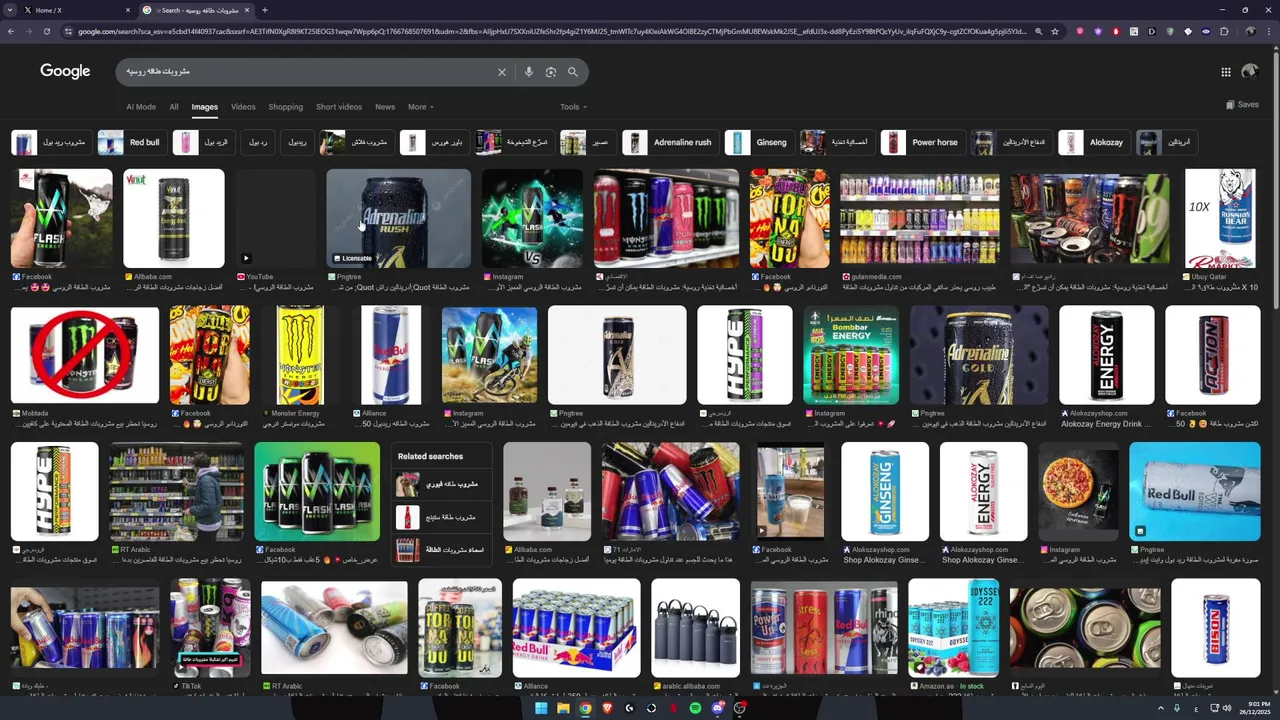Reload the page
The width and height of the screenshot is (1280, 720).
[47, 31]
